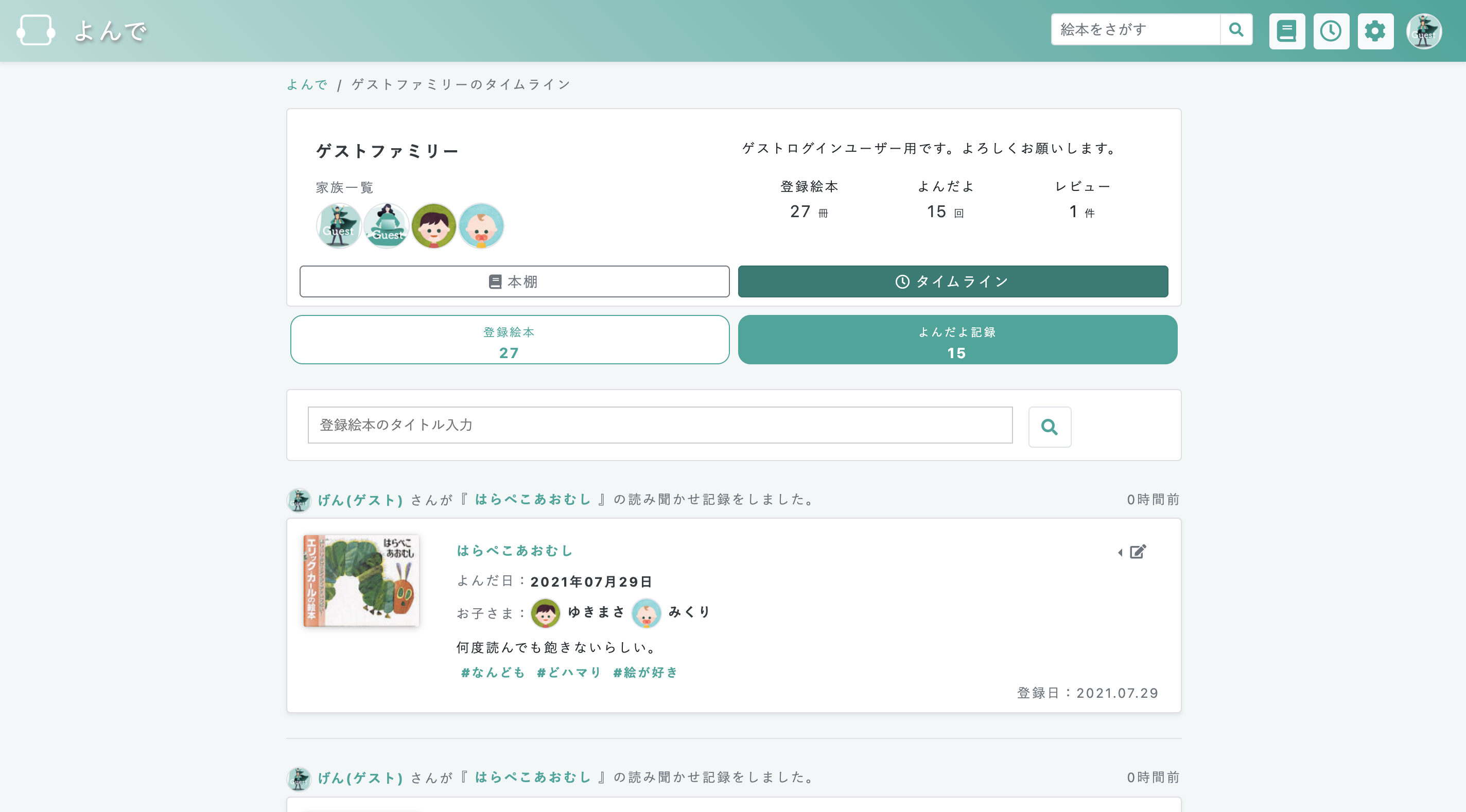Viewport: 1466px width, 812px height.
Task: Open the history clock icon in the header
Action: [x=1332, y=31]
